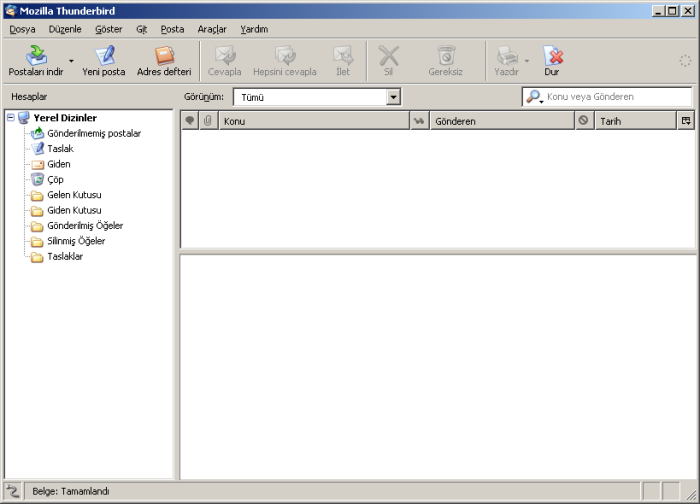Click the Cevapla reply button
The height and width of the screenshot is (504, 700).
(225, 61)
